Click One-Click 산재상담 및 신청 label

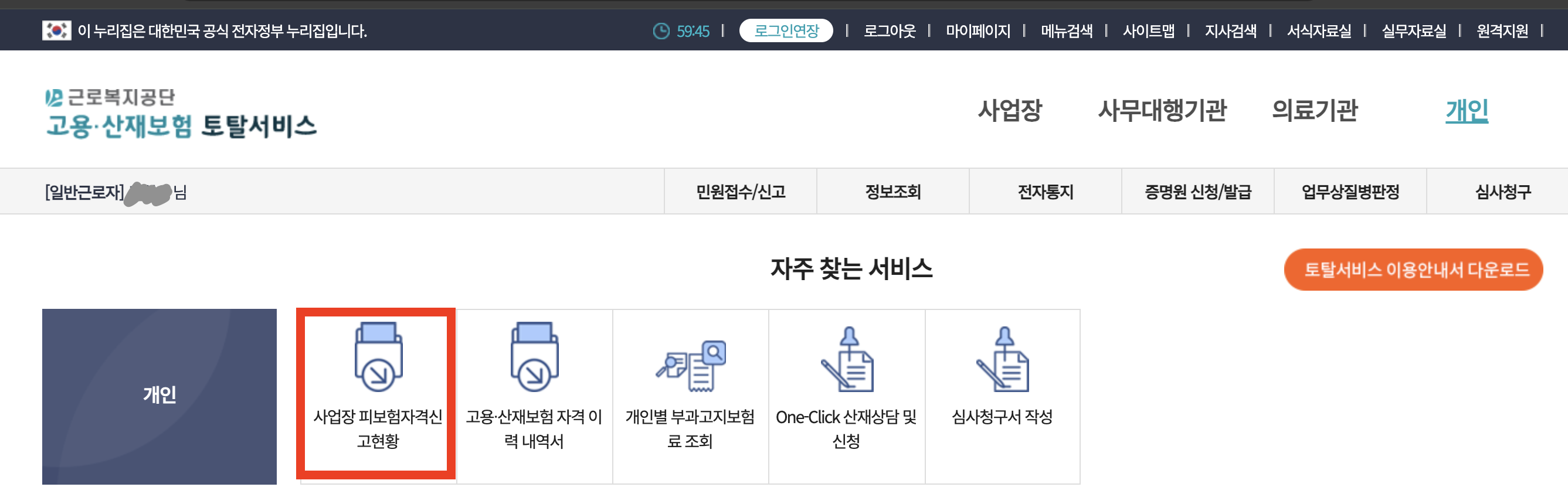846,428
